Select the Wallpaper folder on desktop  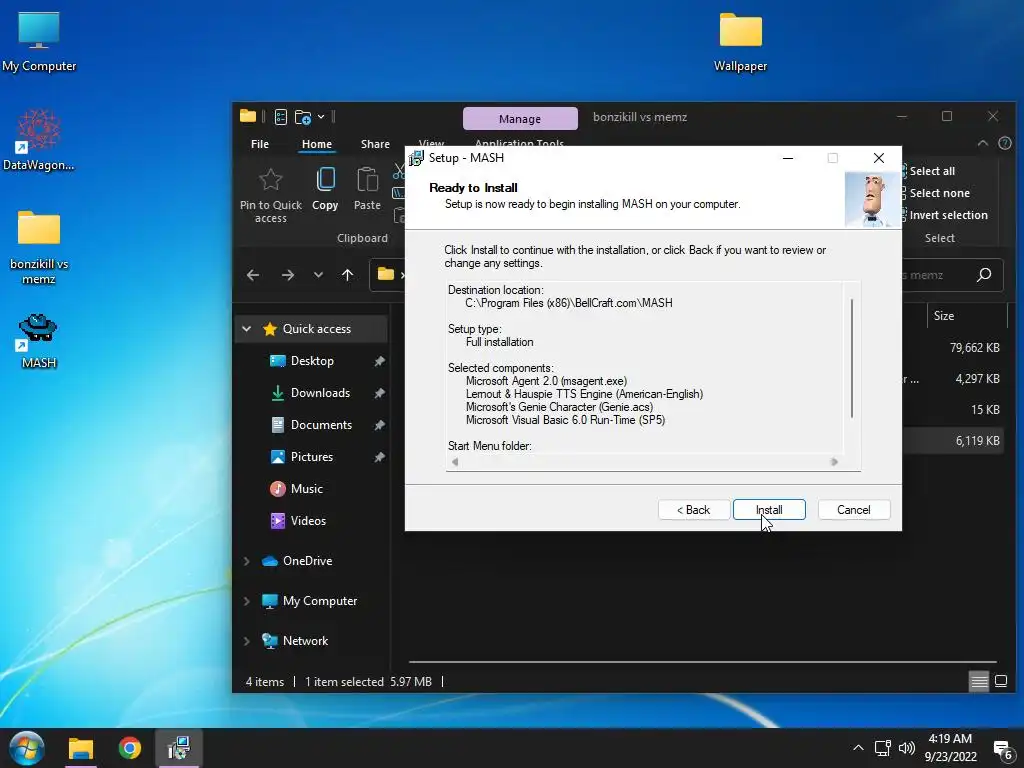(x=740, y=42)
